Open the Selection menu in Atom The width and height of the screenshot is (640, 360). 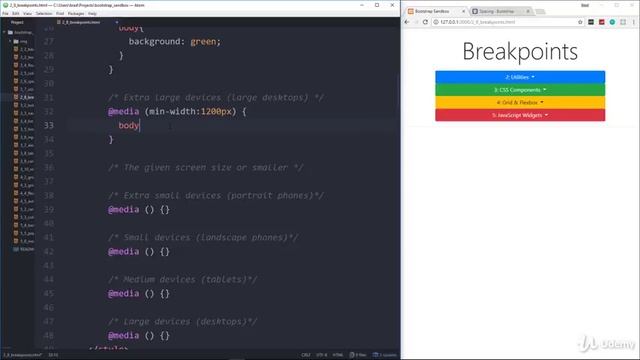pyautogui.click(x=44, y=13)
